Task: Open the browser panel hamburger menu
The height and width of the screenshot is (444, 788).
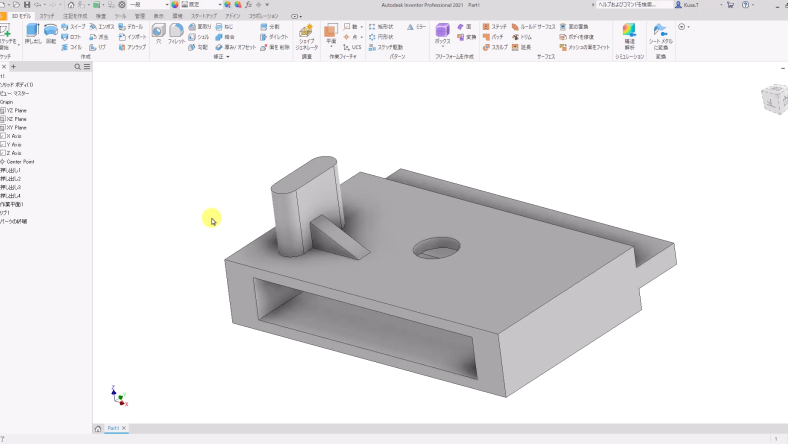Action: [87, 66]
